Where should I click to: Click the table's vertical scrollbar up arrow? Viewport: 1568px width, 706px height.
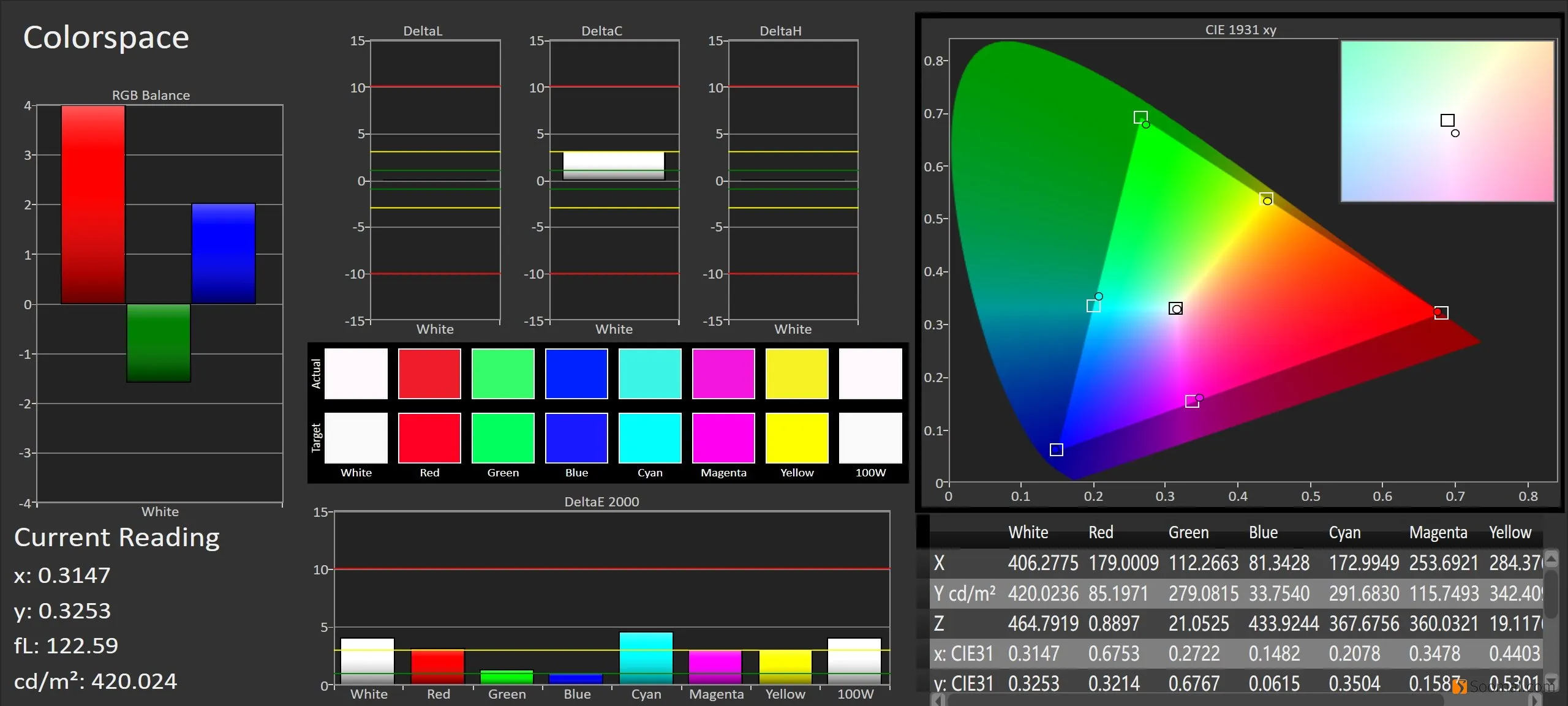coord(1551,560)
